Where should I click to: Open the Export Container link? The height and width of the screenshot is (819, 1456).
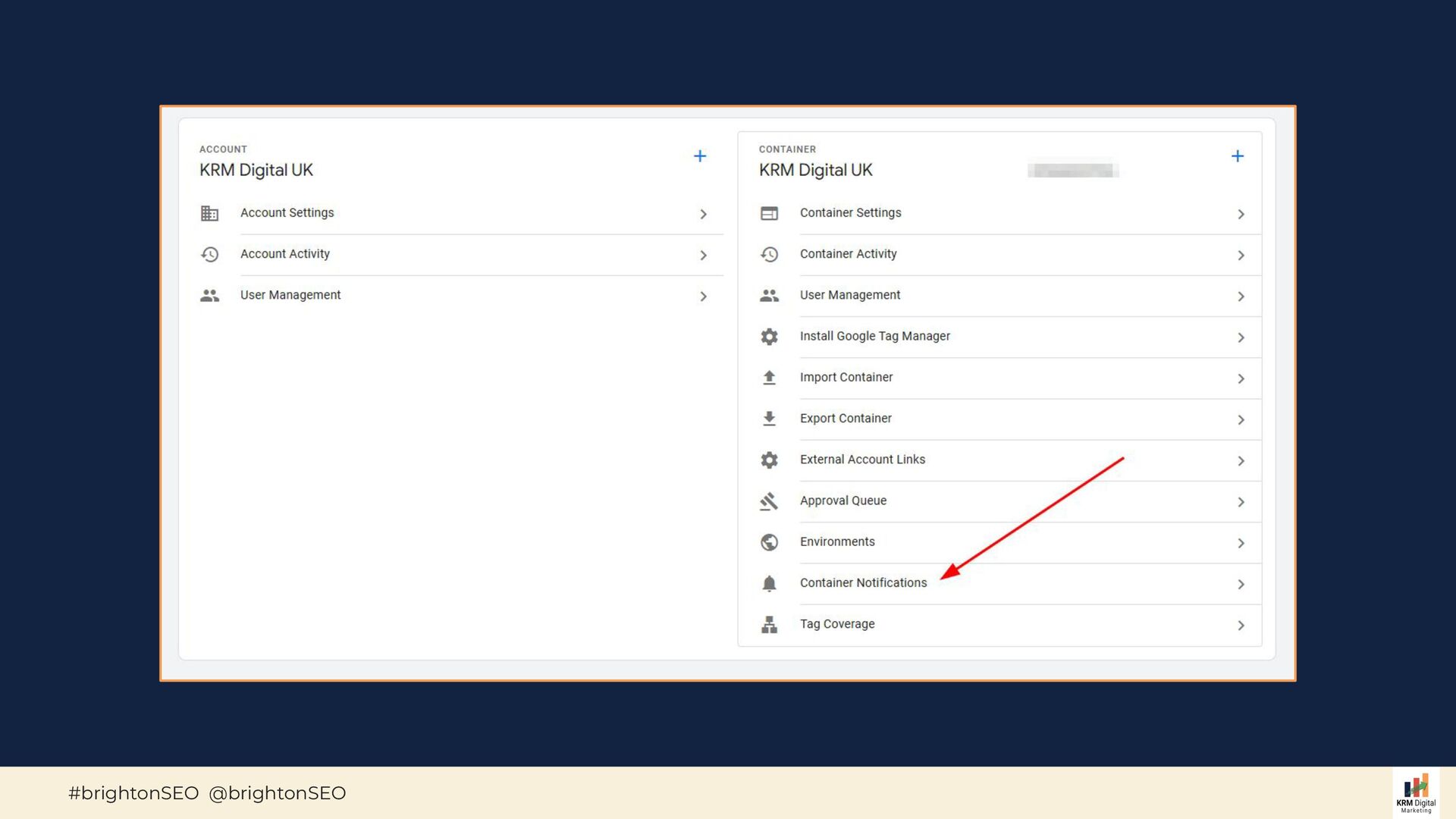tap(846, 419)
